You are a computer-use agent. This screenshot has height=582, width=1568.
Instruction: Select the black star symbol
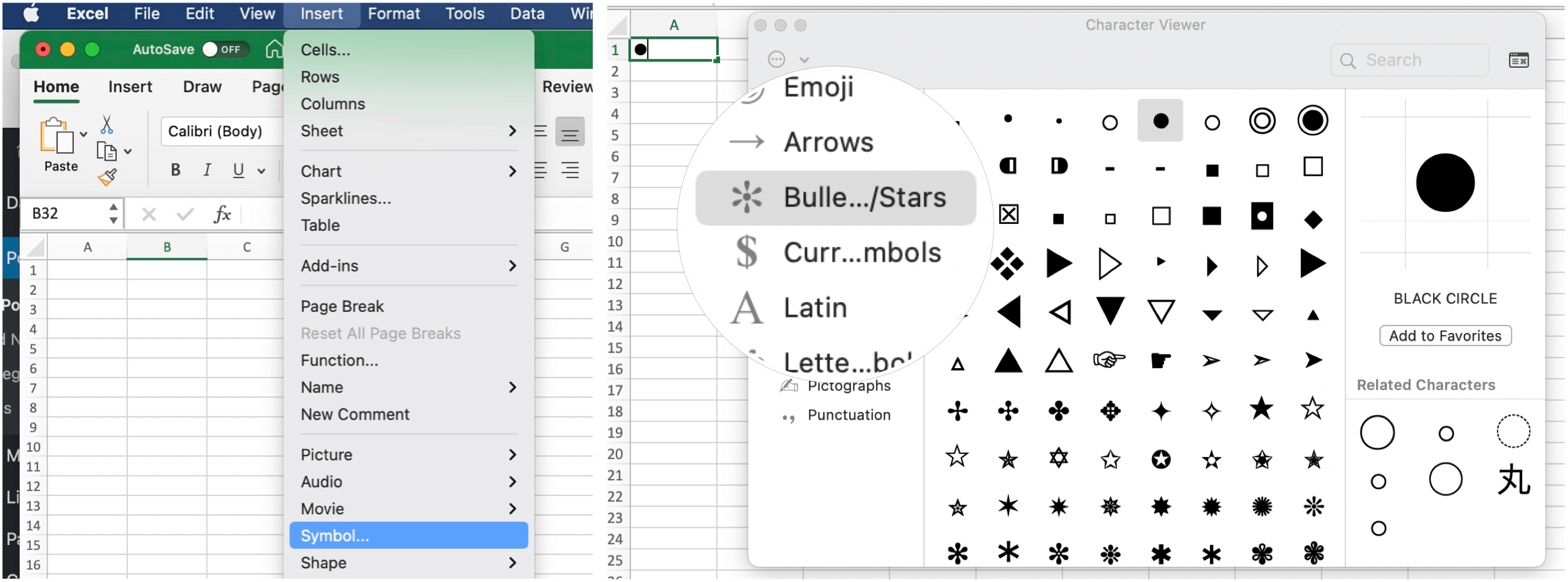pyautogui.click(x=1261, y=410)
